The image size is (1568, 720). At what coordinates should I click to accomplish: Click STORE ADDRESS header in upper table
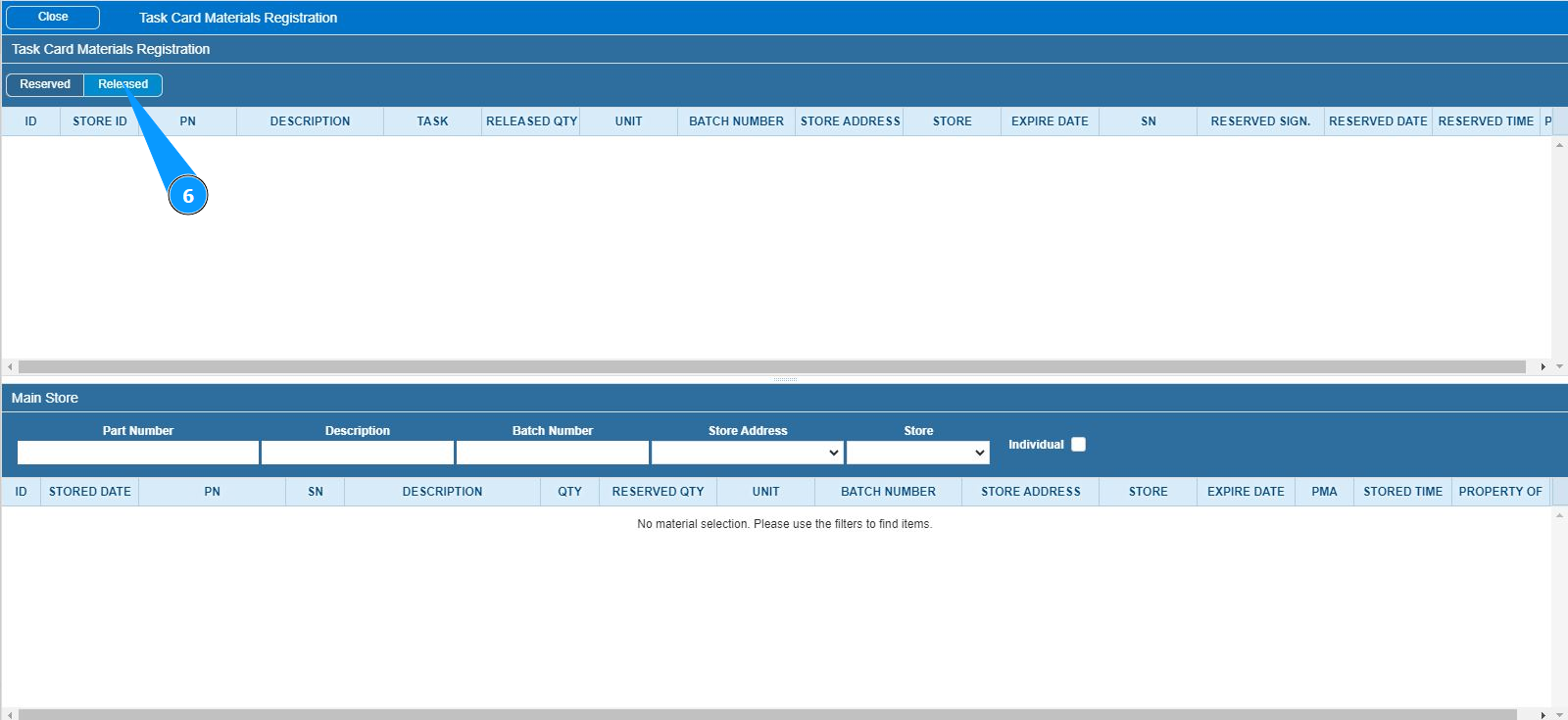point(850,121)
